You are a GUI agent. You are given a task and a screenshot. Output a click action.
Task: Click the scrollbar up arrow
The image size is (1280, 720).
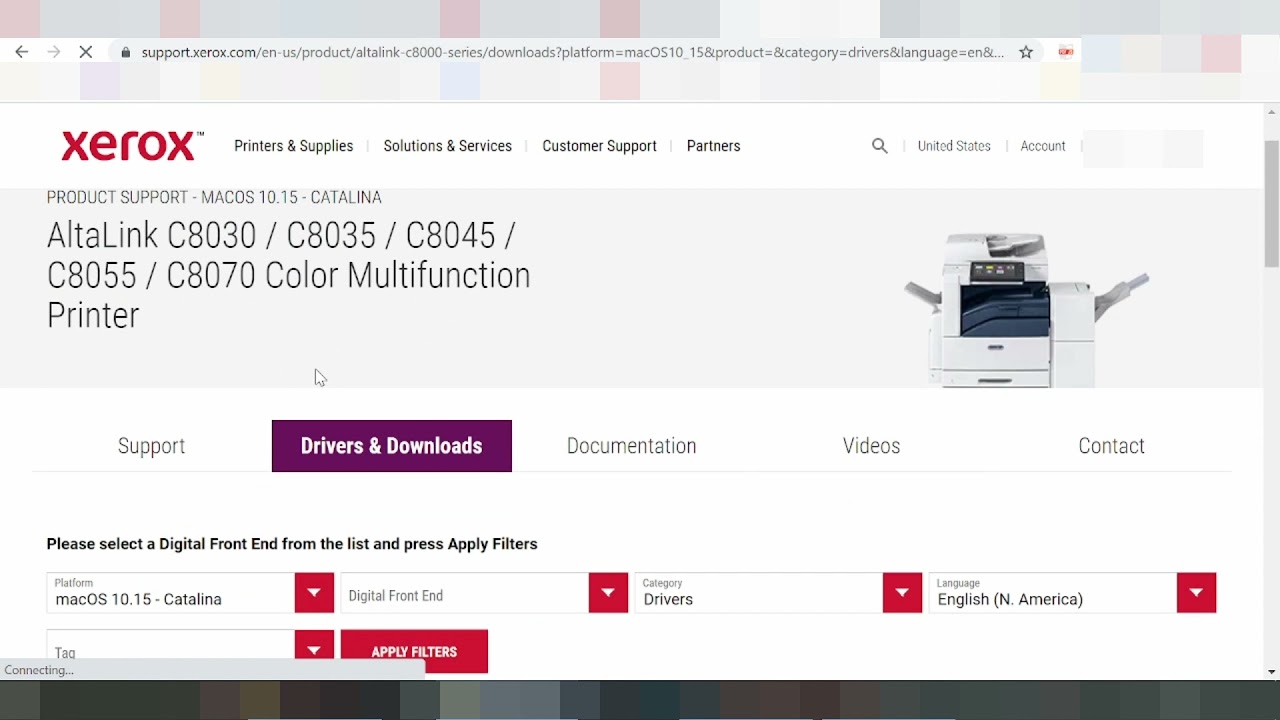1272,110
